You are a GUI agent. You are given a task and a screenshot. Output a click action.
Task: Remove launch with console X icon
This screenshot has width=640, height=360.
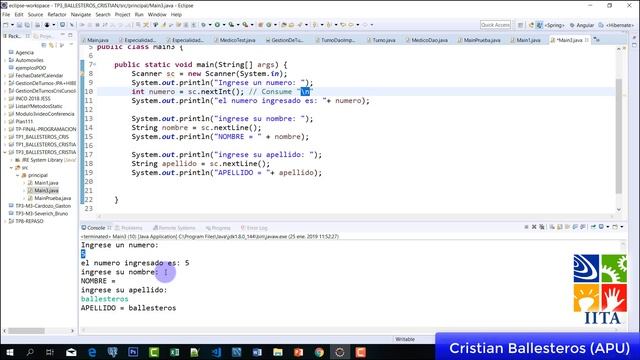click(x=534, y=227)
